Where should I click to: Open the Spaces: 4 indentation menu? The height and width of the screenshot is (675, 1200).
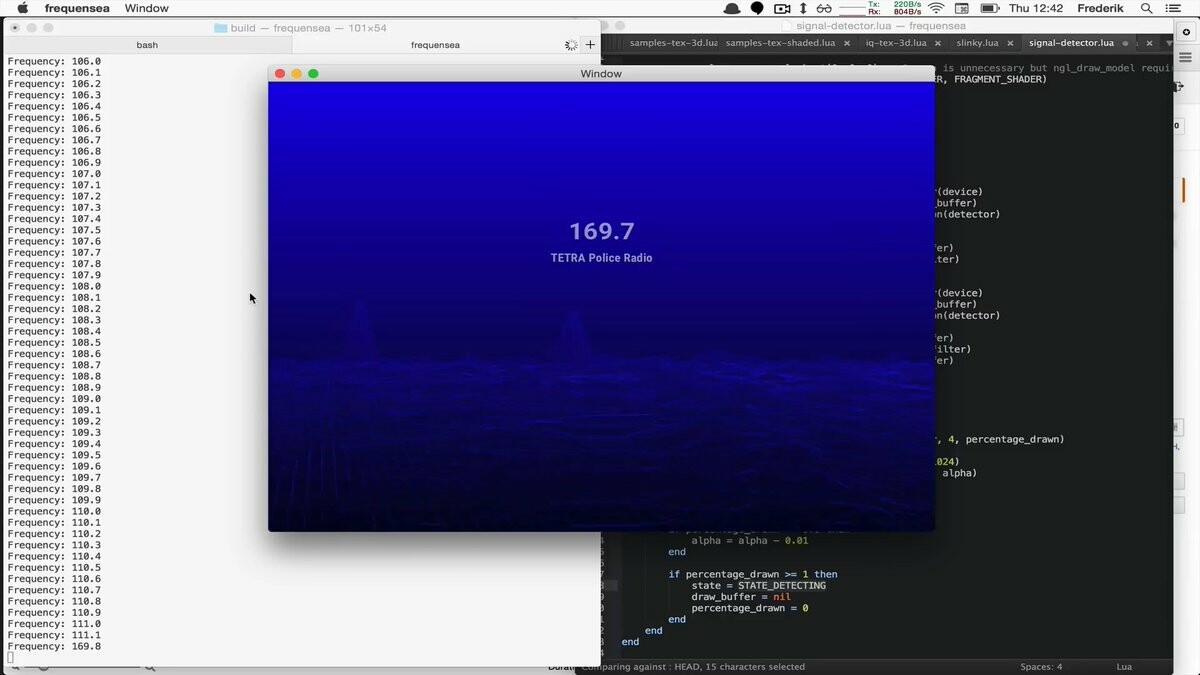pos(1041,666)
